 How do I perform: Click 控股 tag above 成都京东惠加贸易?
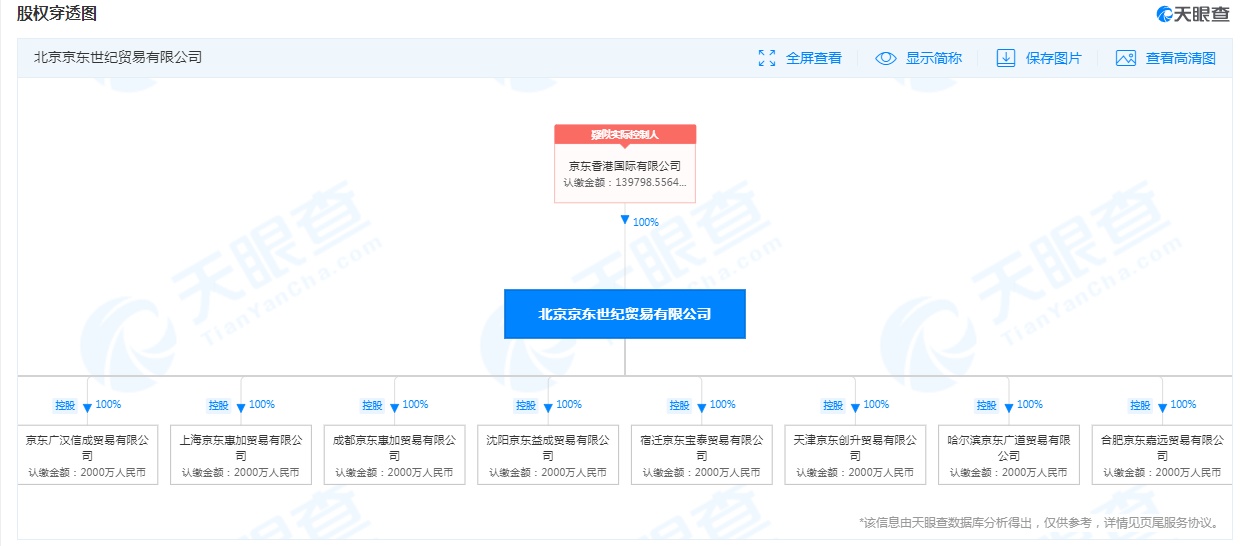click(x=372, y=405)
